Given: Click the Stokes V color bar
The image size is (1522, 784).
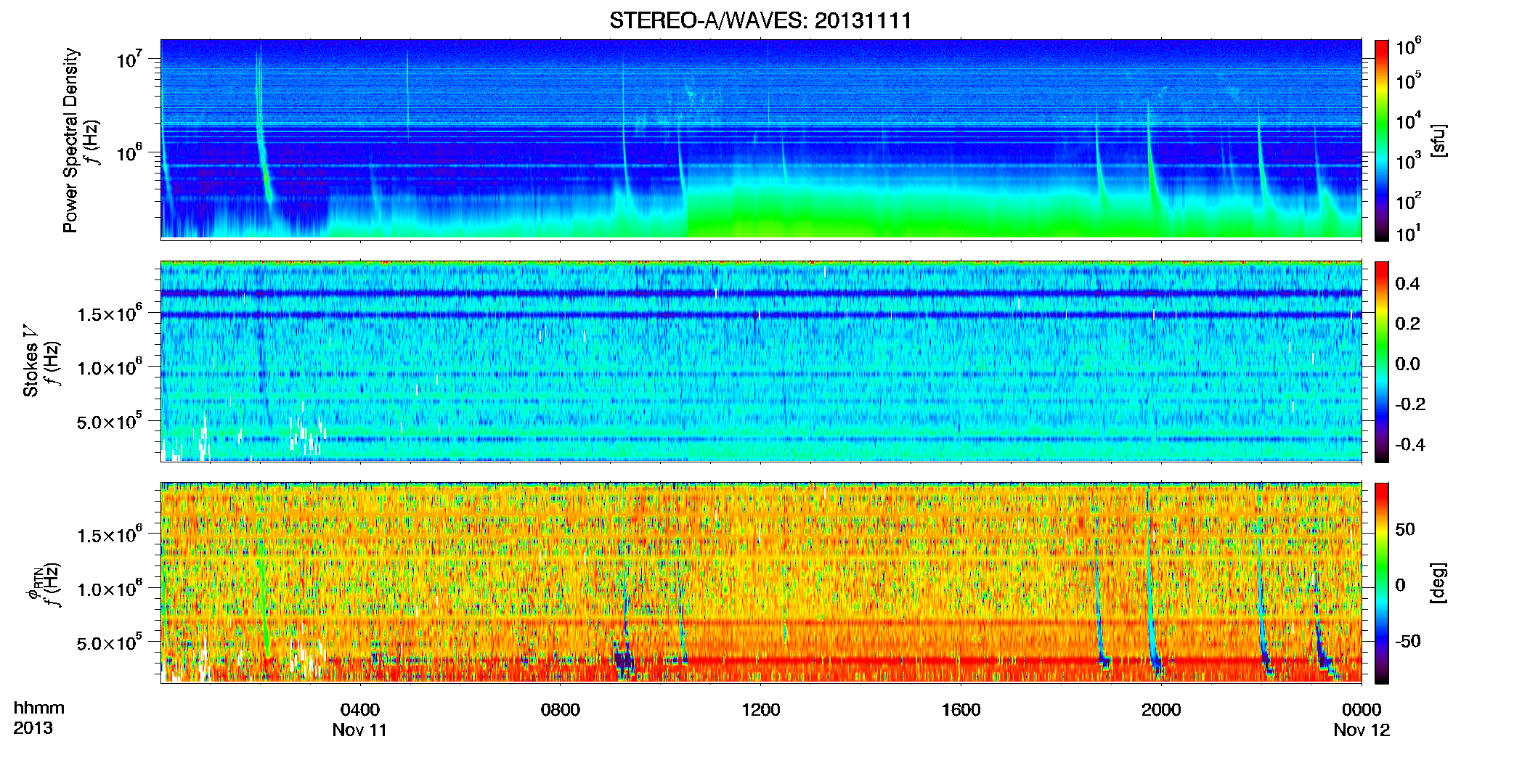Looking at the screenshot, I should (1381, 362).
